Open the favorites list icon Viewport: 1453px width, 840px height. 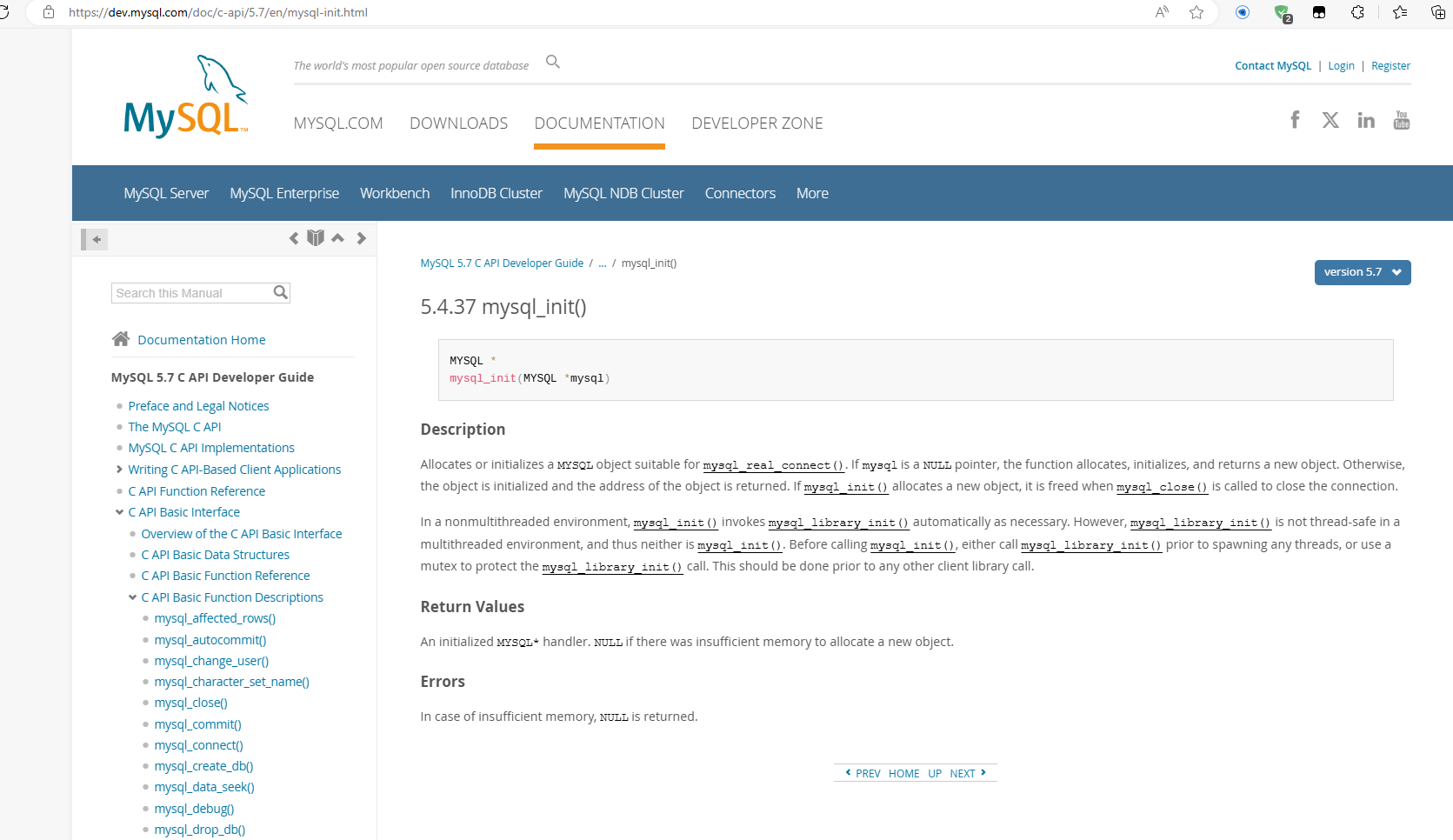[x=1400, y=12]
